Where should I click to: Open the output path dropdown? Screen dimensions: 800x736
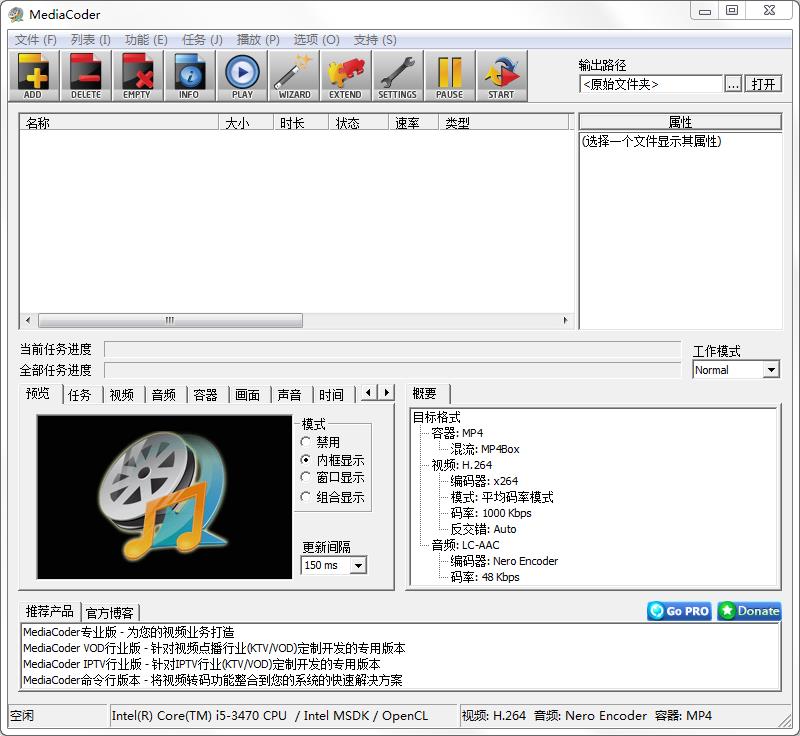point(734,84)
